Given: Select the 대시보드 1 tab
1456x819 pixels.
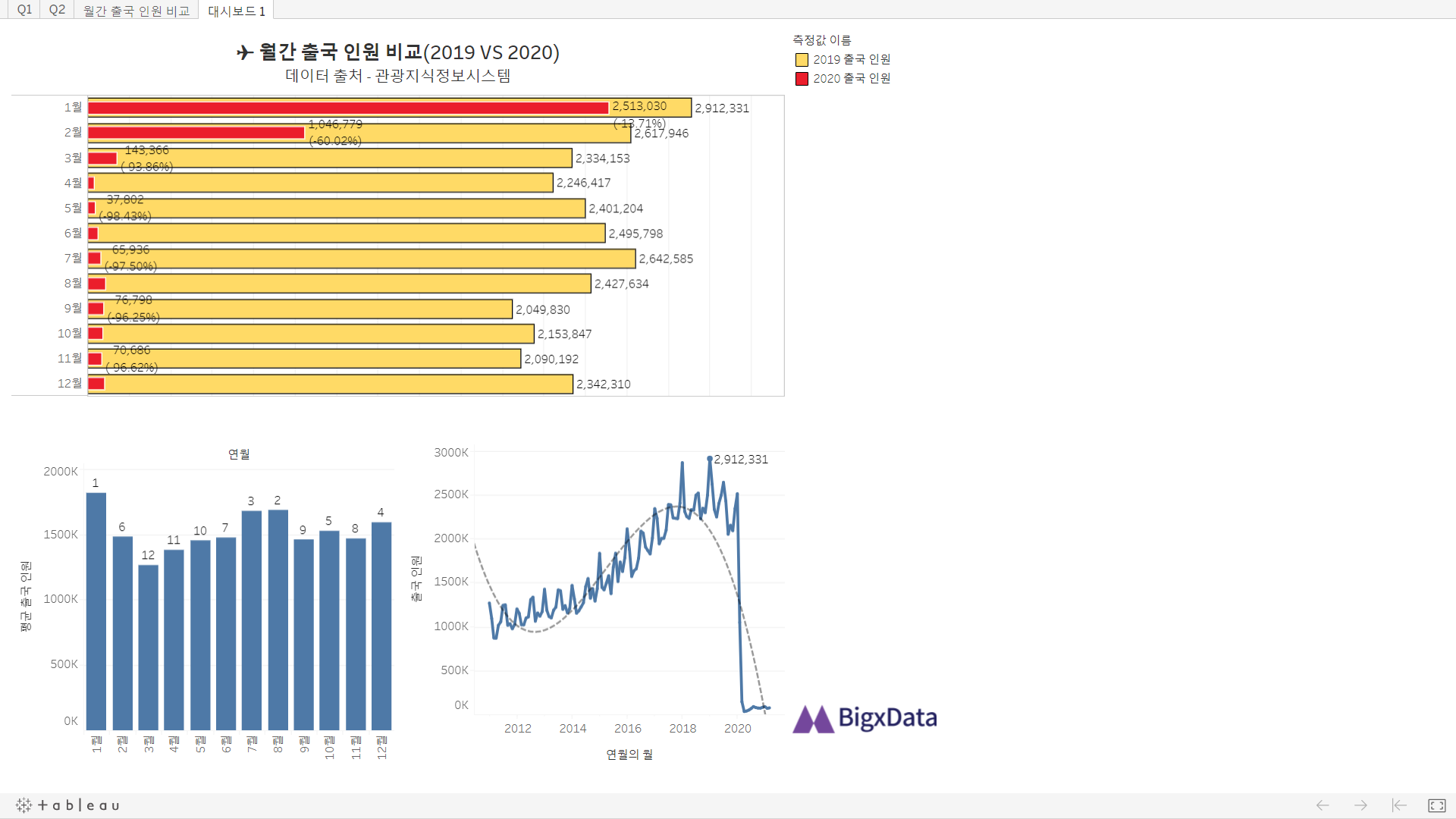Looking at the screenshot, I should (237, 11).
